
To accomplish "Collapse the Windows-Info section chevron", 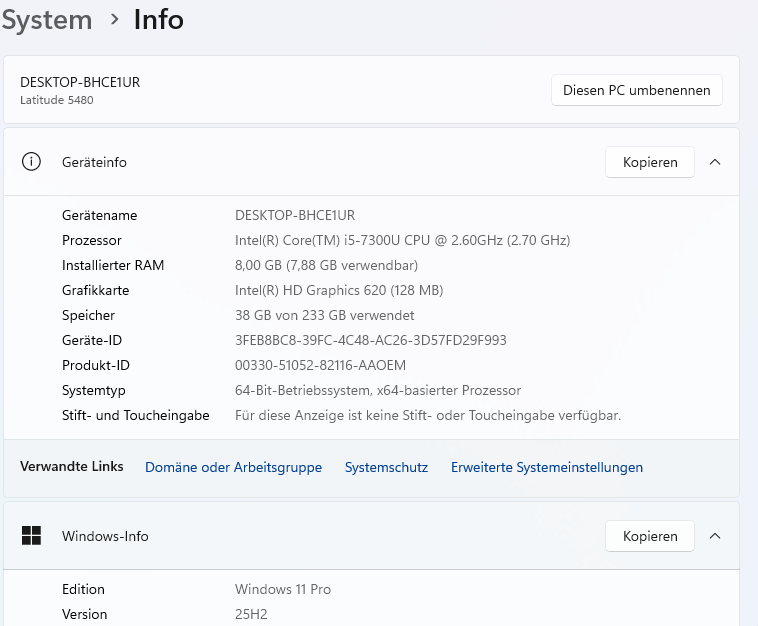I will point(715,536).
